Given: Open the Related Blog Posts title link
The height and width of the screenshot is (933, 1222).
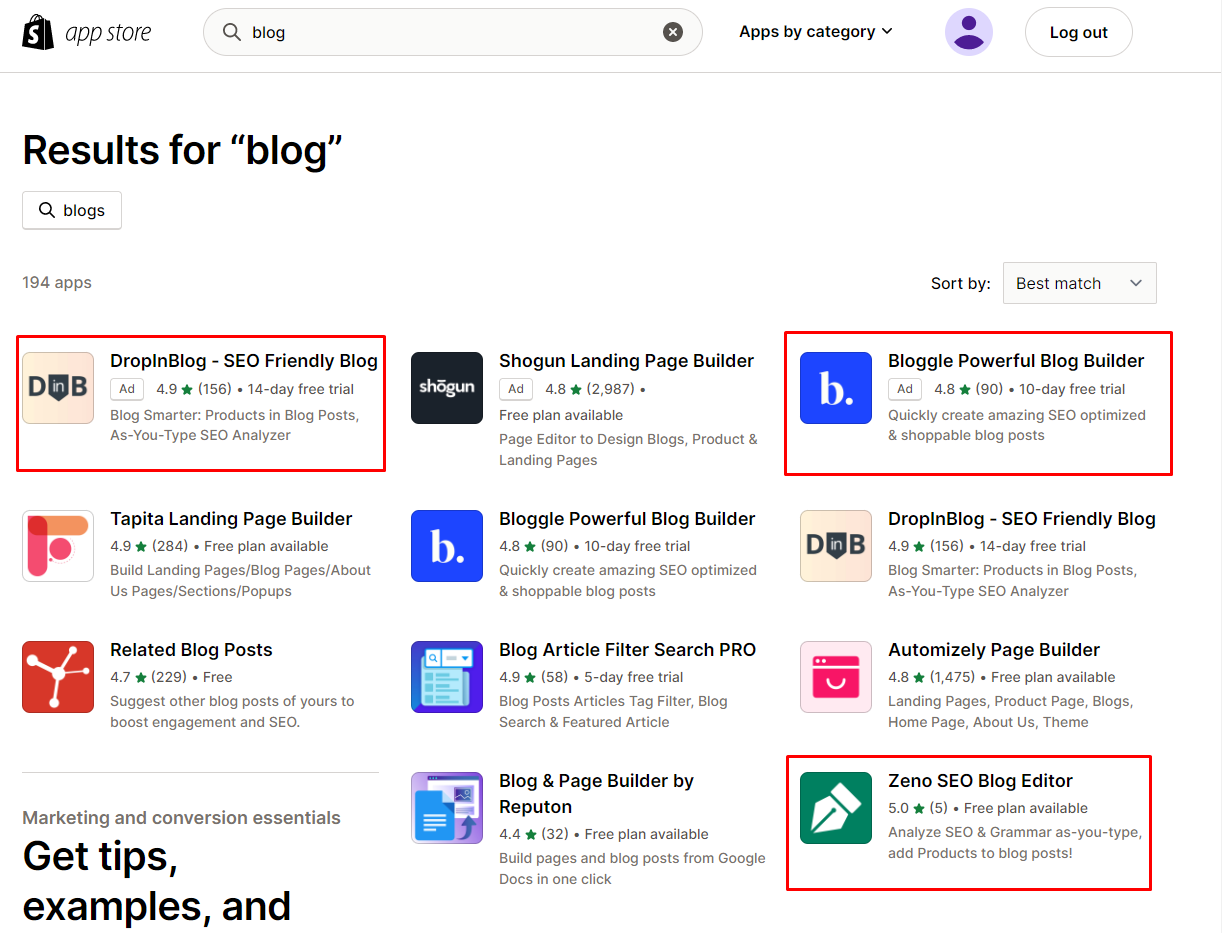Looking at the screenshot, I should coord(191,650).
